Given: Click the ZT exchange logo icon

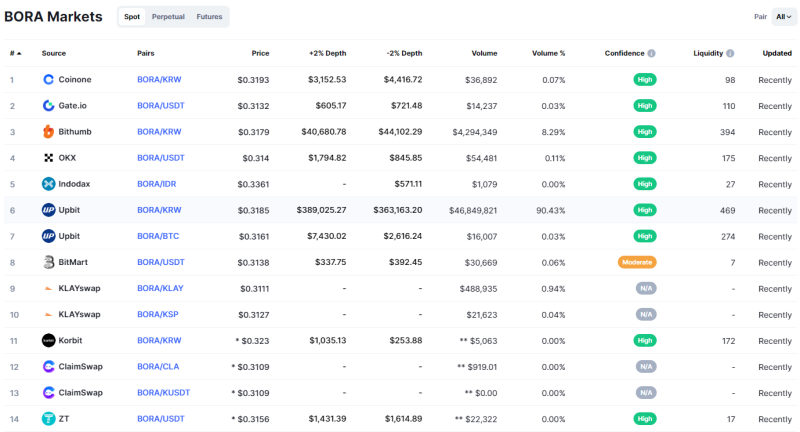Looking at the screenshot, I should pos(48,419).
